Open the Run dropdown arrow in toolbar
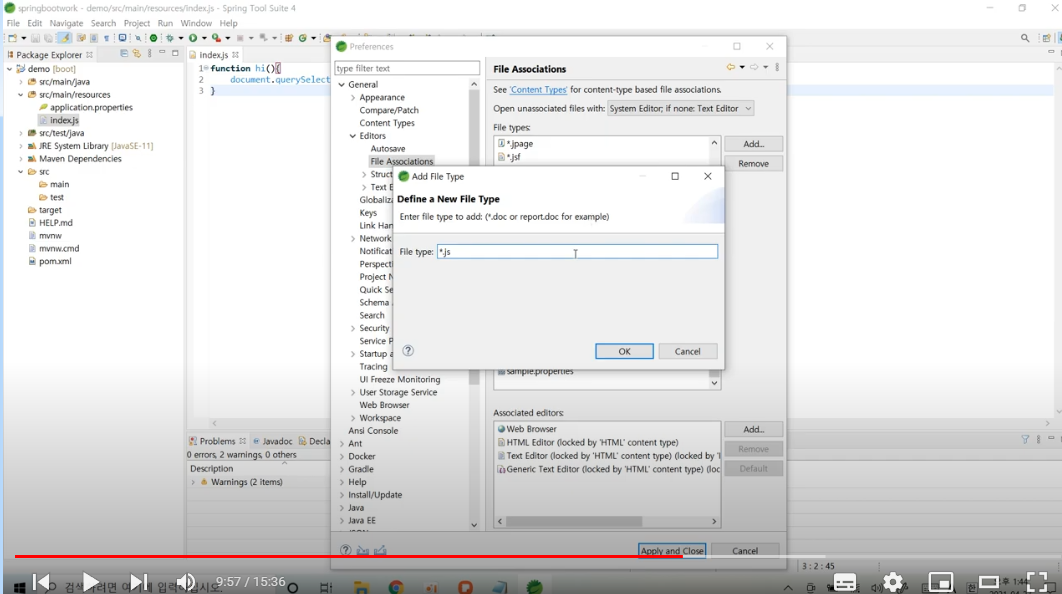Image resolution: width=1062 pixels, height=594 pixels. [x=204, y=39]
